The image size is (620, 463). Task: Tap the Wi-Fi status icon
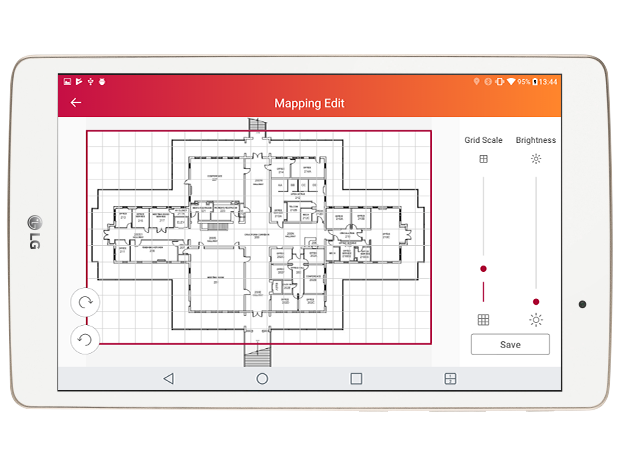pyautogui.click(x=511, y=82)
